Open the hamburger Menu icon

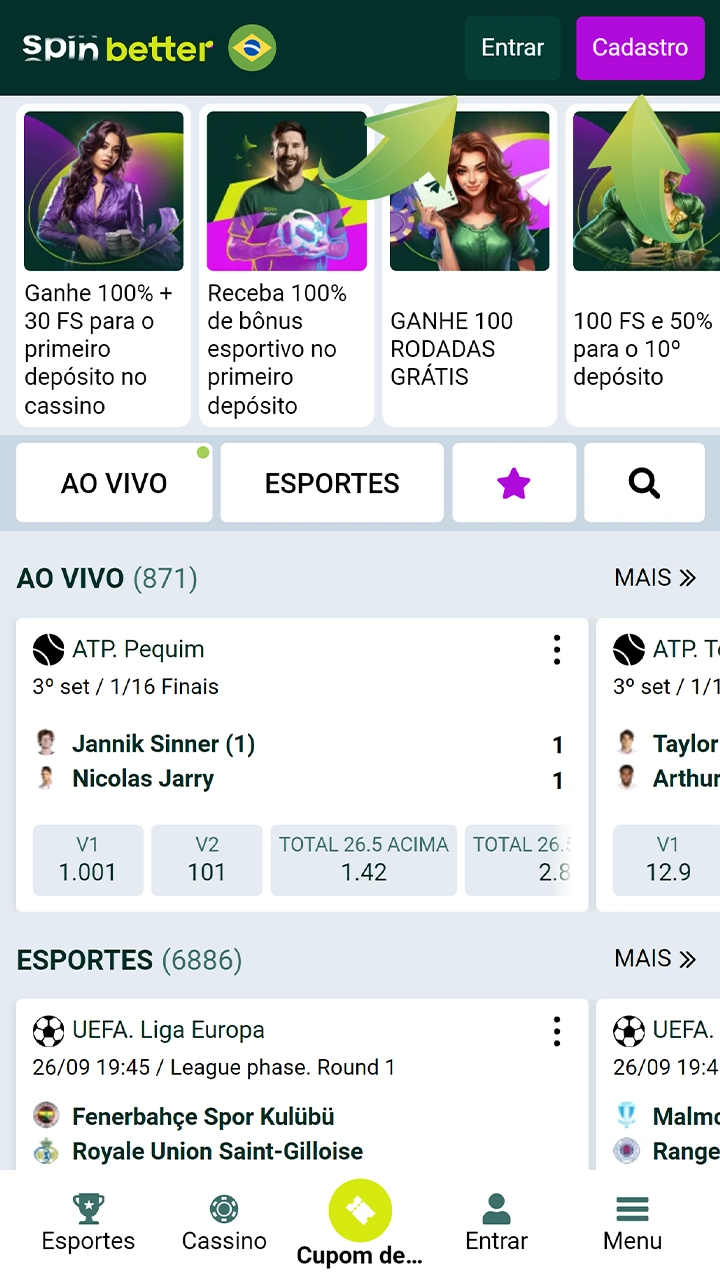click(x=632, y=1210)
